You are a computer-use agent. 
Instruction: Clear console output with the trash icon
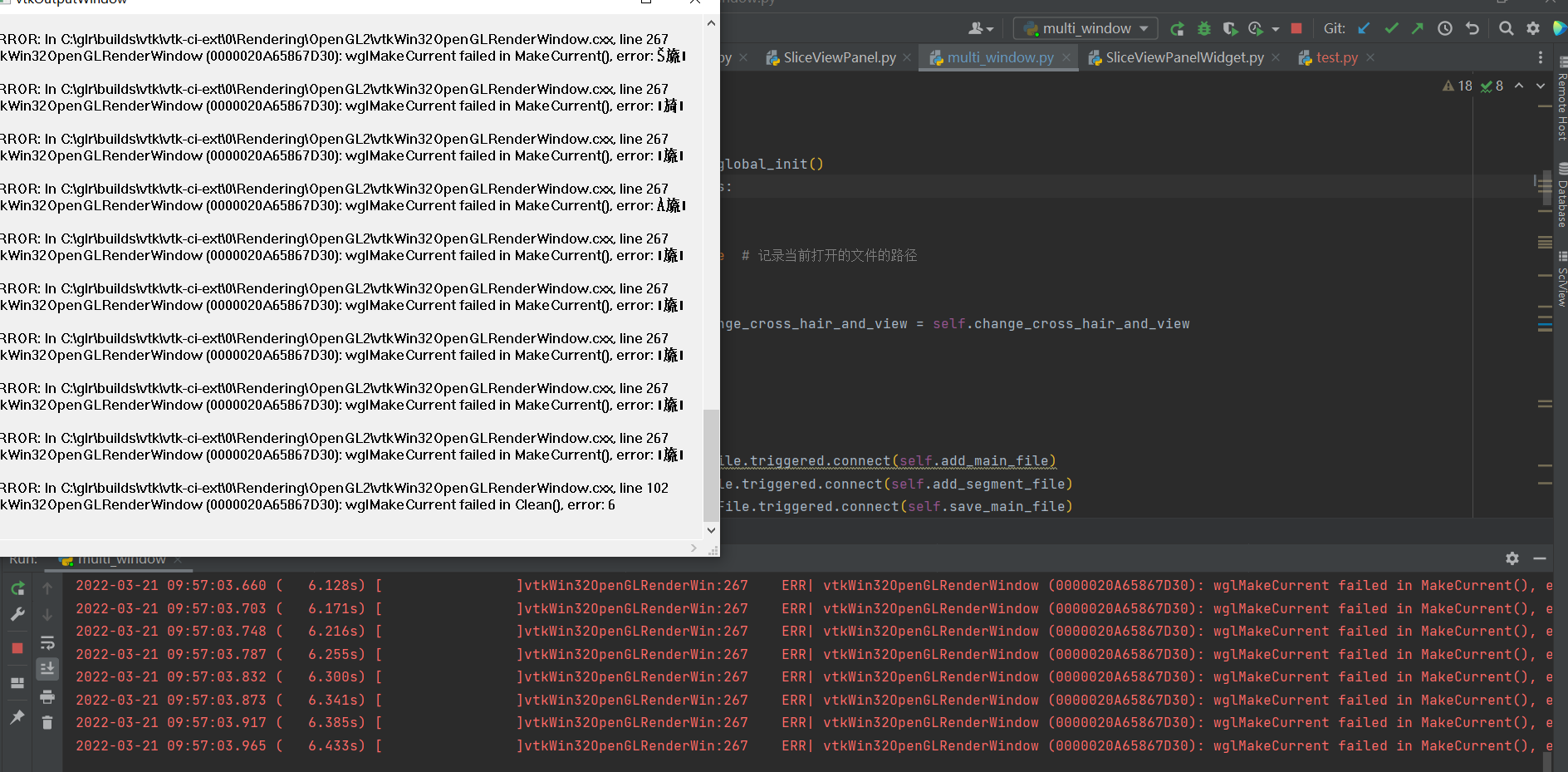click(47, 722)
